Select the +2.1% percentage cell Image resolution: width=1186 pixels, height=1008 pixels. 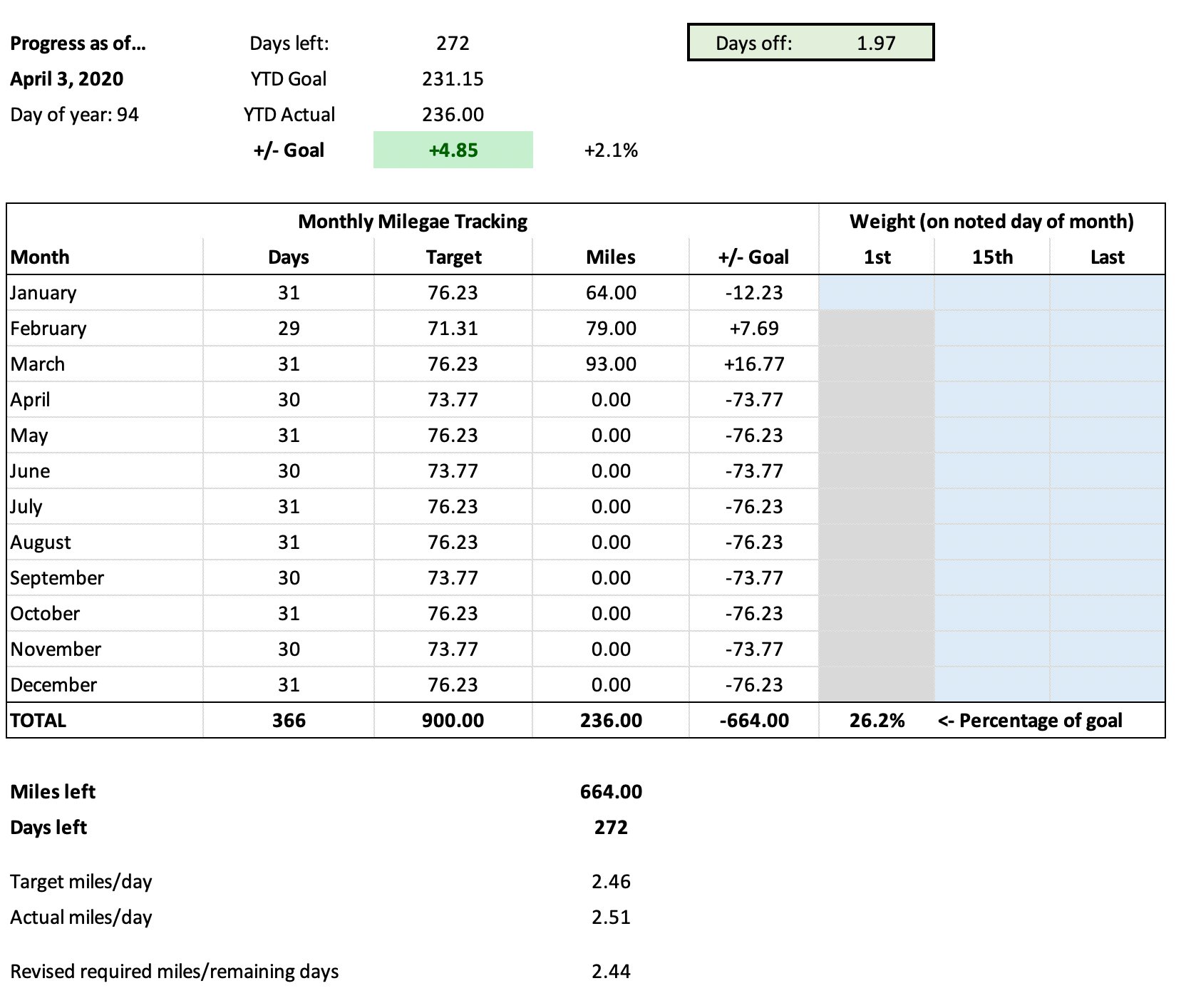(611, 150)
